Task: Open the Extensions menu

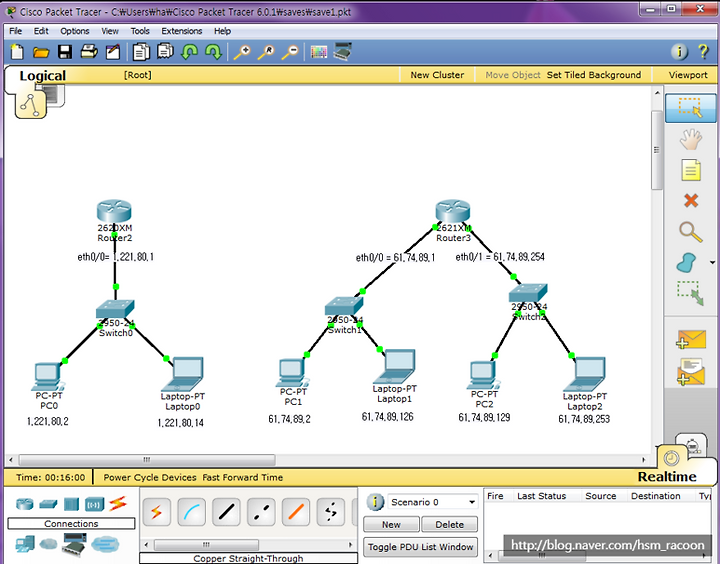Action: 182,31
